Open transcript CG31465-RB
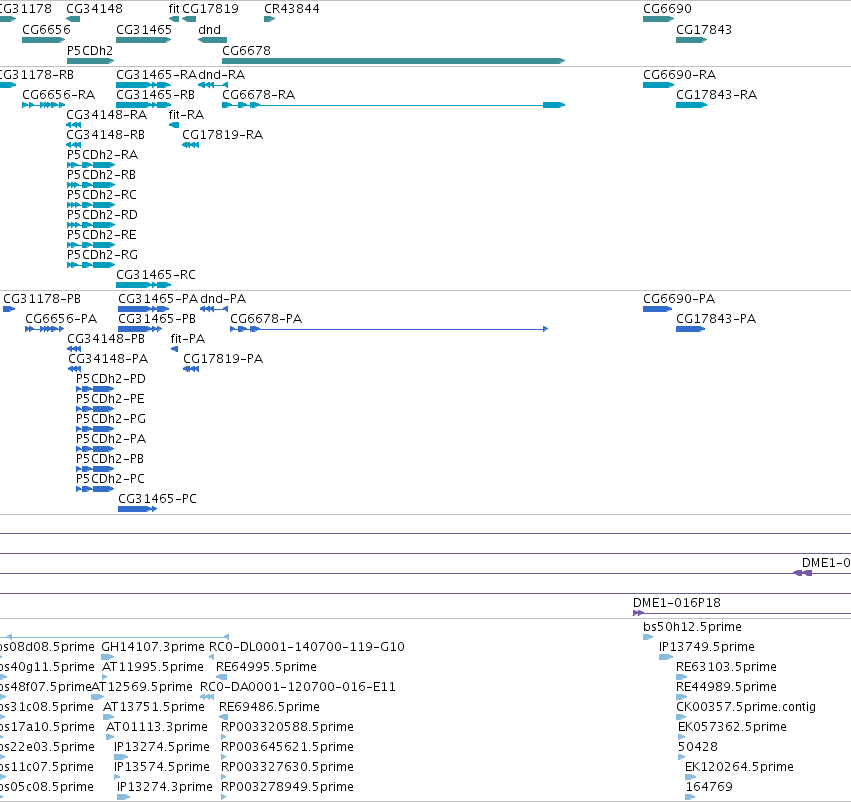The width and height of the screenshot is (851, 802). tap(156, 94)
